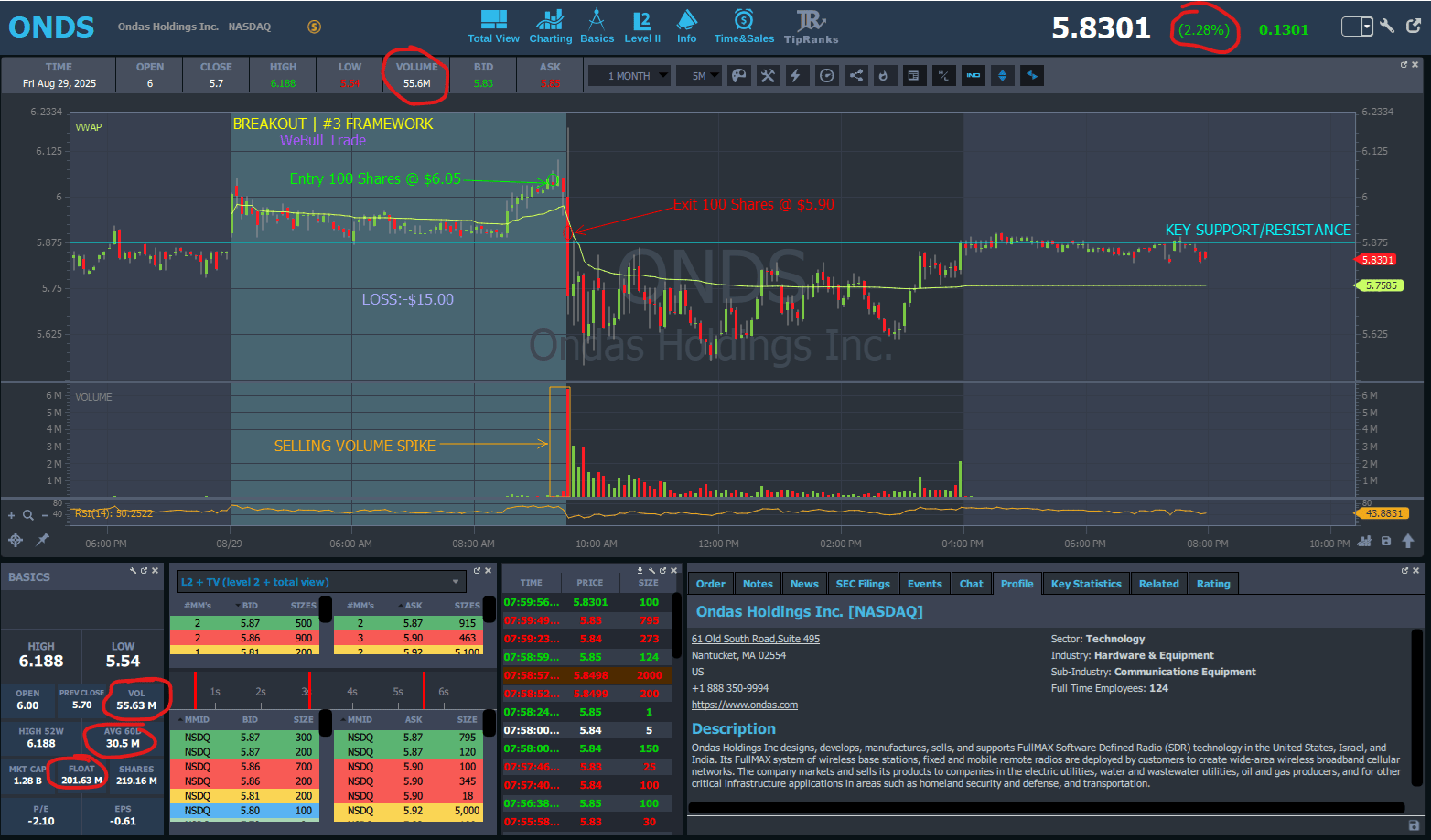Open the Rating tab

[1213, 584]
